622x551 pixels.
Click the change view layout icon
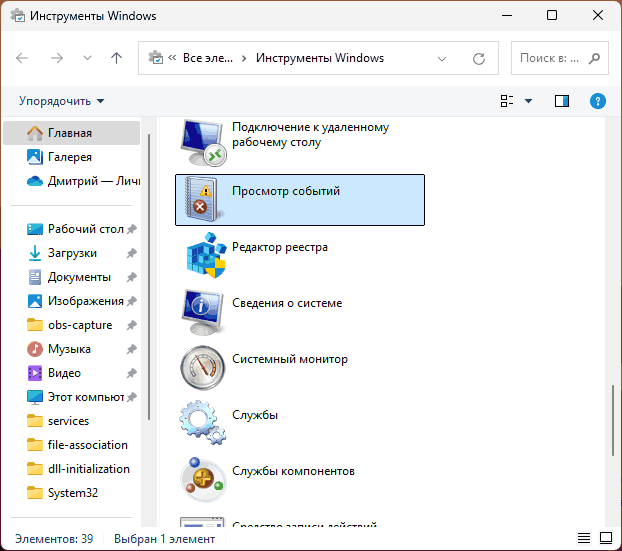[507, 101]
